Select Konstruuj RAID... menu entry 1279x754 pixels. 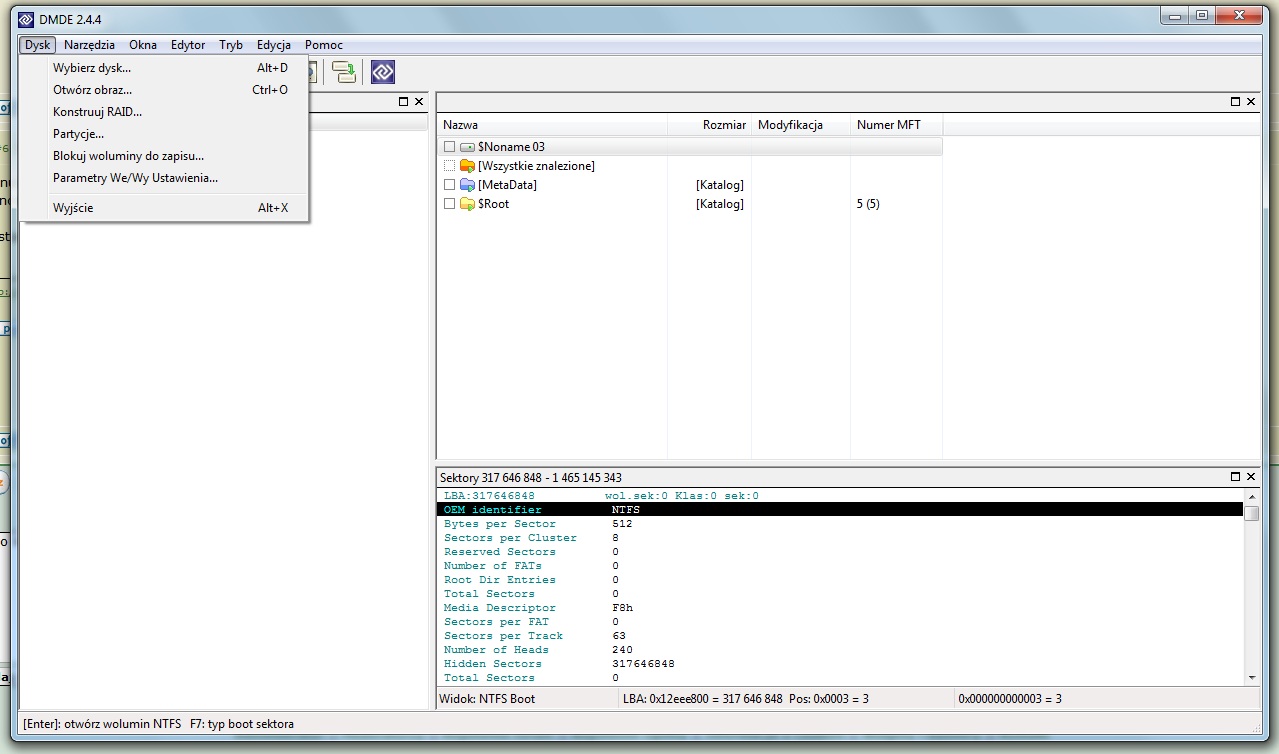[164, 112]
